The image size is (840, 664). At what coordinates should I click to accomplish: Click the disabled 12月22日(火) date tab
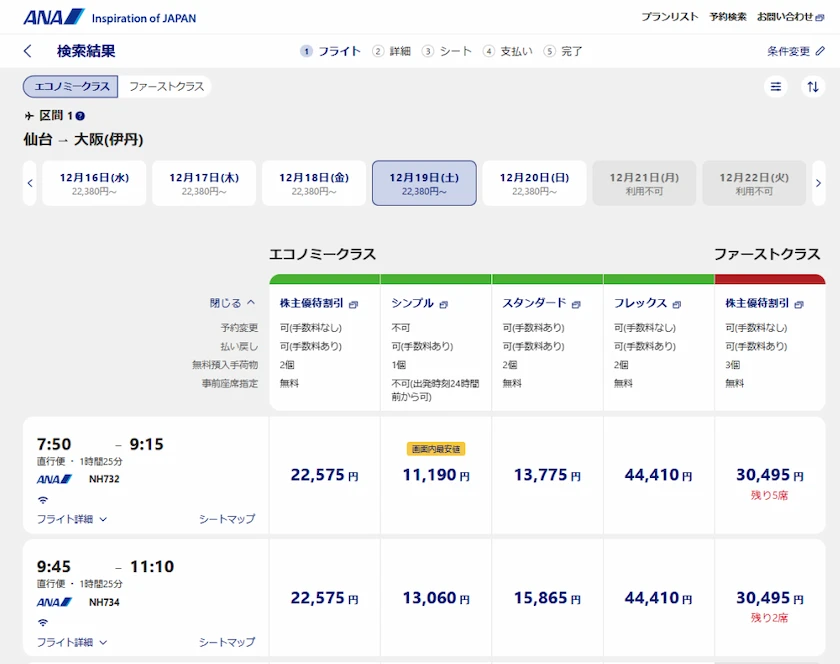point(754,183)
